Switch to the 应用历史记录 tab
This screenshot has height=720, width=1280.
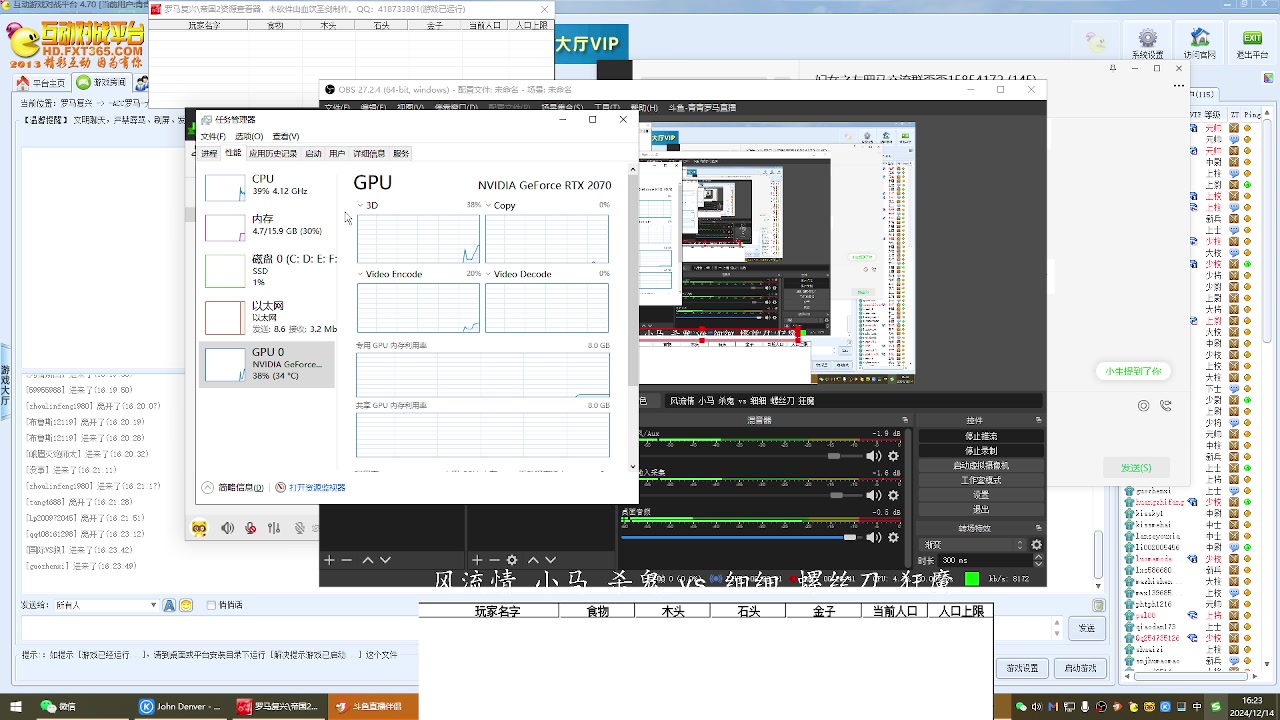(273, 154)
